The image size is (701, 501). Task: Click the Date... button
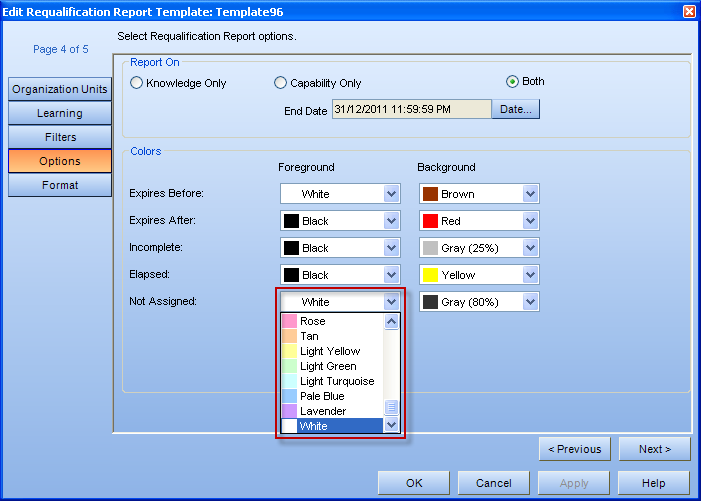tap(516, 110)
